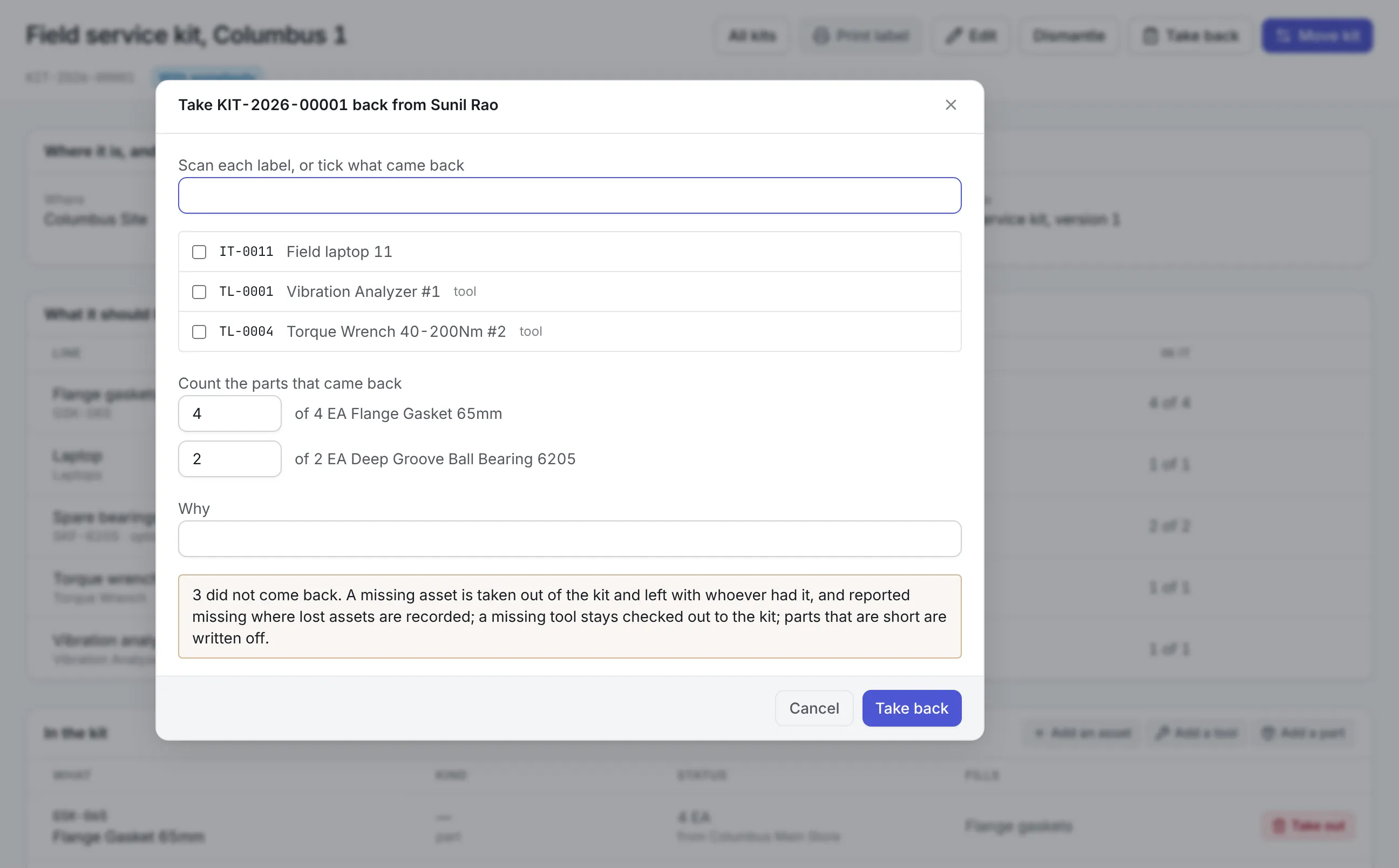The image size is (1399, 868).
Task: Click into the Why reason field
Action: click(x=569, y=539)
